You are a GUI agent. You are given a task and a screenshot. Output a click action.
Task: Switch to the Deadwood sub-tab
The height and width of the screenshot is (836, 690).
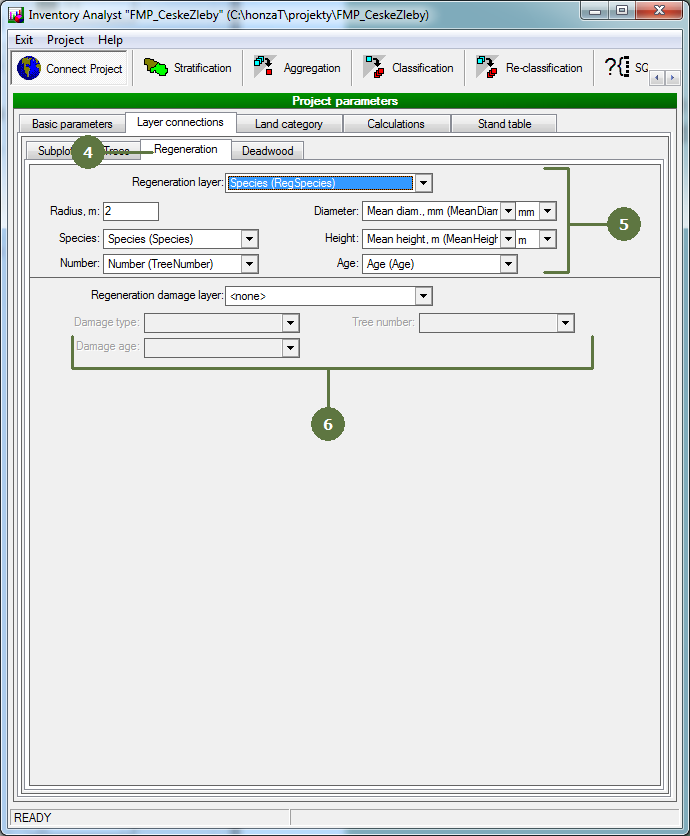(x=267, y=151)
